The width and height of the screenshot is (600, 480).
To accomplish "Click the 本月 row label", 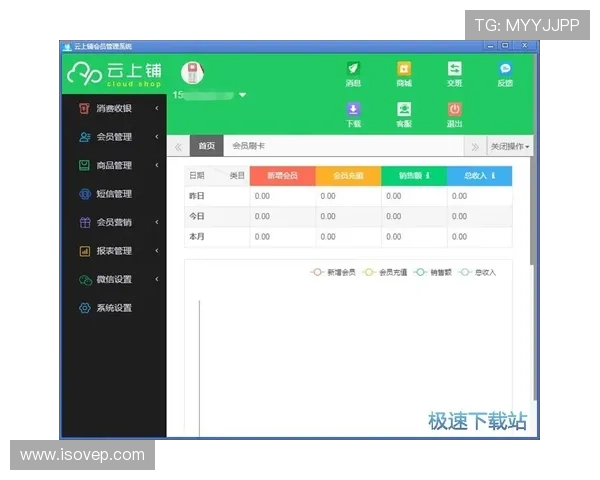I will [197, 237].
